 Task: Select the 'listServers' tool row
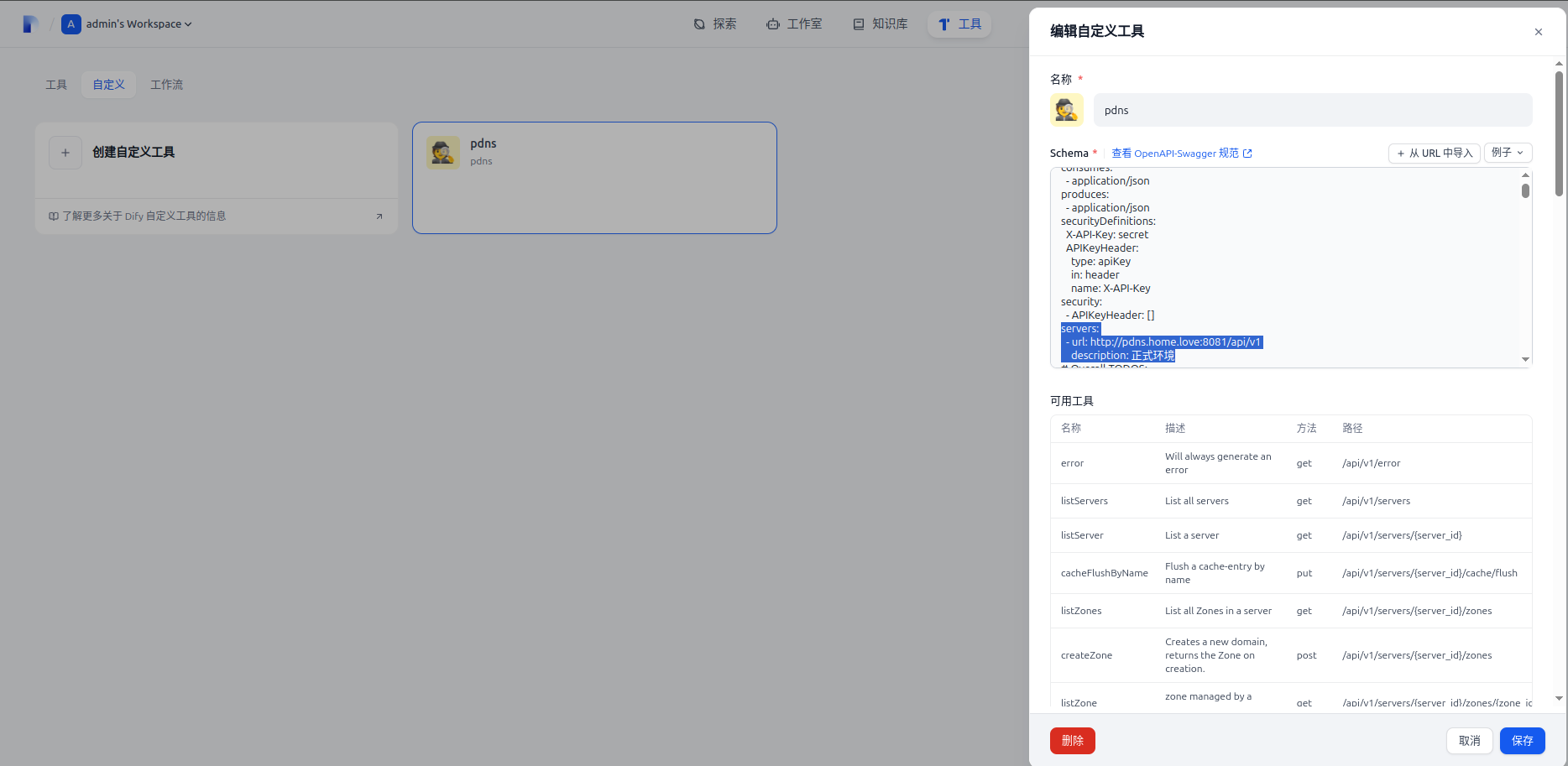coord(1291,501)
